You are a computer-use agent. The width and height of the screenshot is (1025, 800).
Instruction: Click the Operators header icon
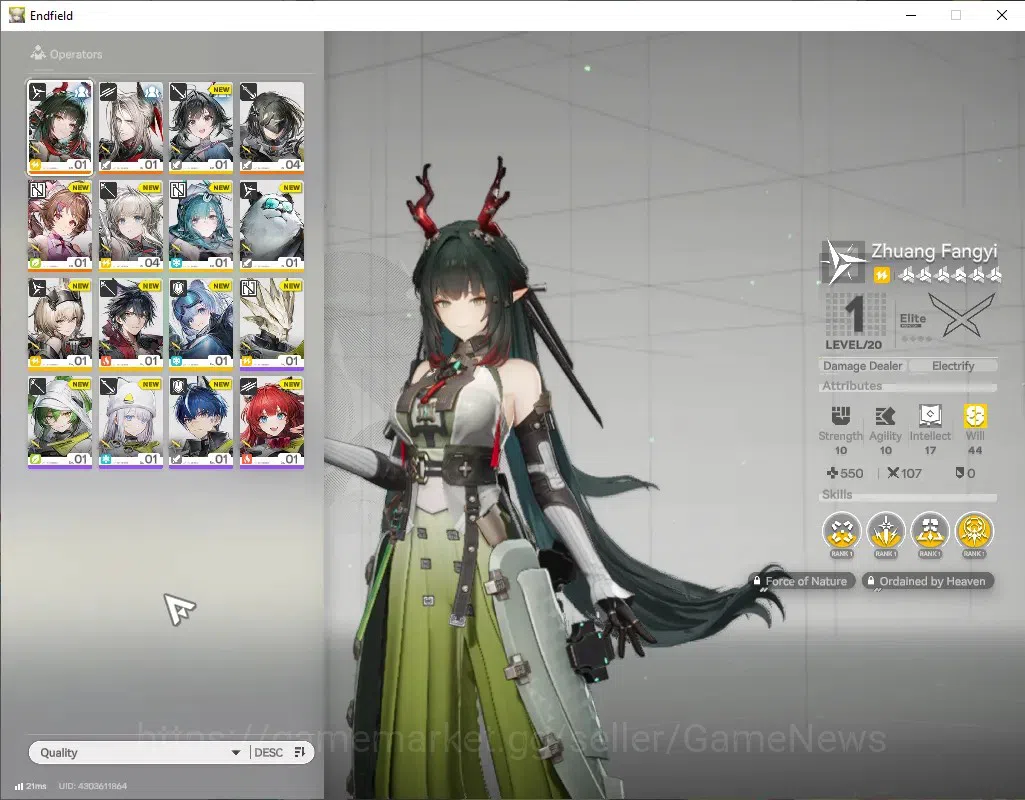pos(38,53)
